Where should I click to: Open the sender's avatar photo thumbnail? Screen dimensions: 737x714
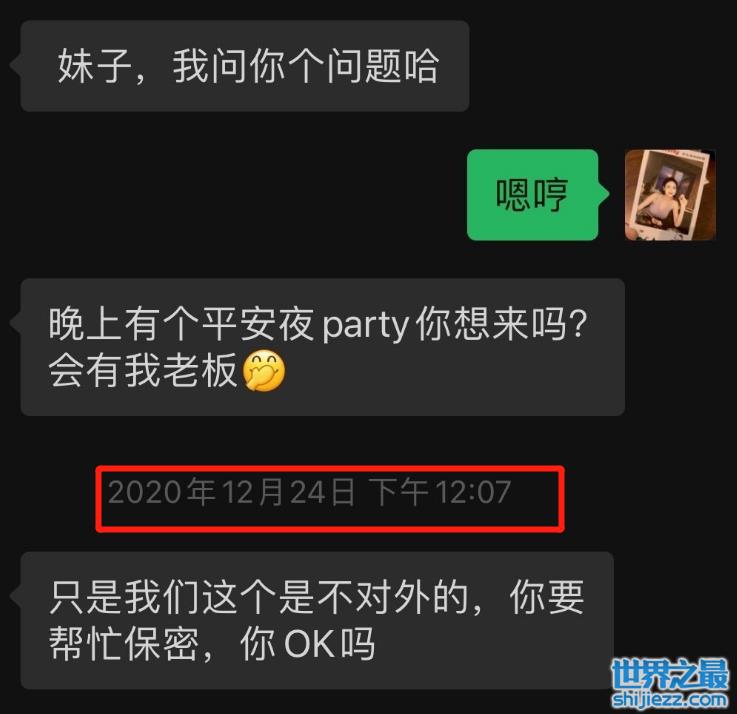click(x=670, y=195)
